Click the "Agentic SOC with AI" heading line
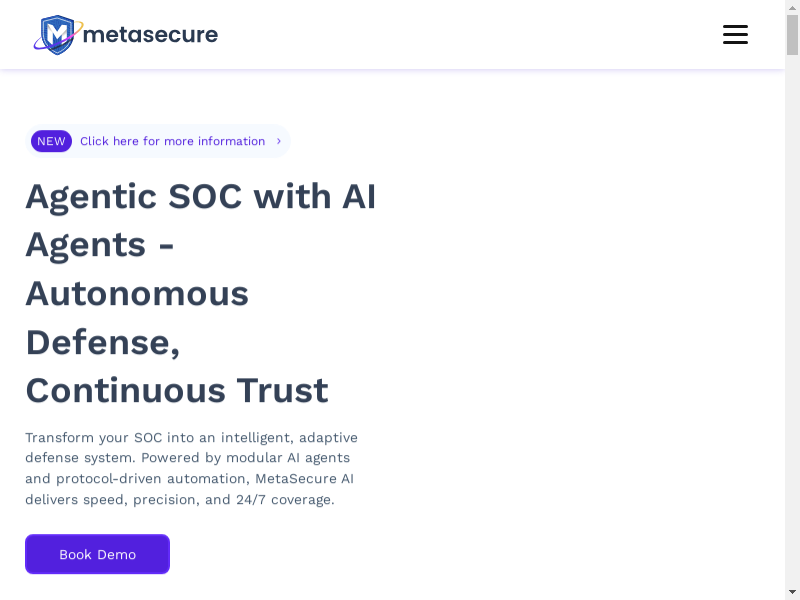 click(x=200, y=196)
